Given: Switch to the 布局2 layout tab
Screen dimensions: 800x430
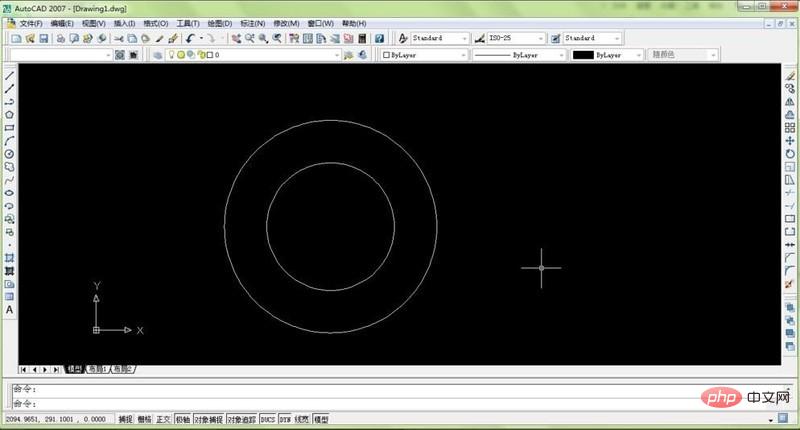Looking at the screenshot, I should [x=122, y=369].
